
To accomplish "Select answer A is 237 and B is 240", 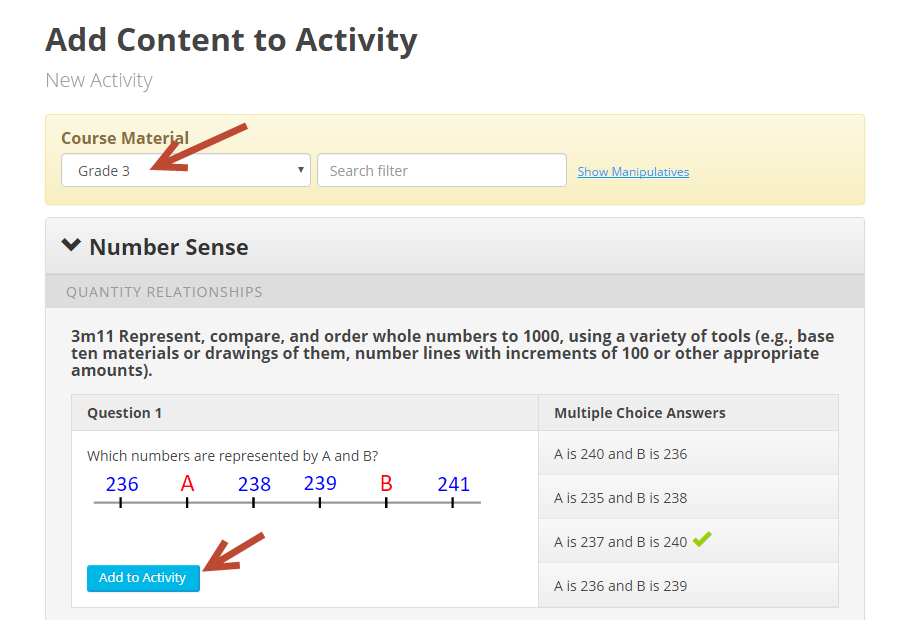I will (688, 541).
